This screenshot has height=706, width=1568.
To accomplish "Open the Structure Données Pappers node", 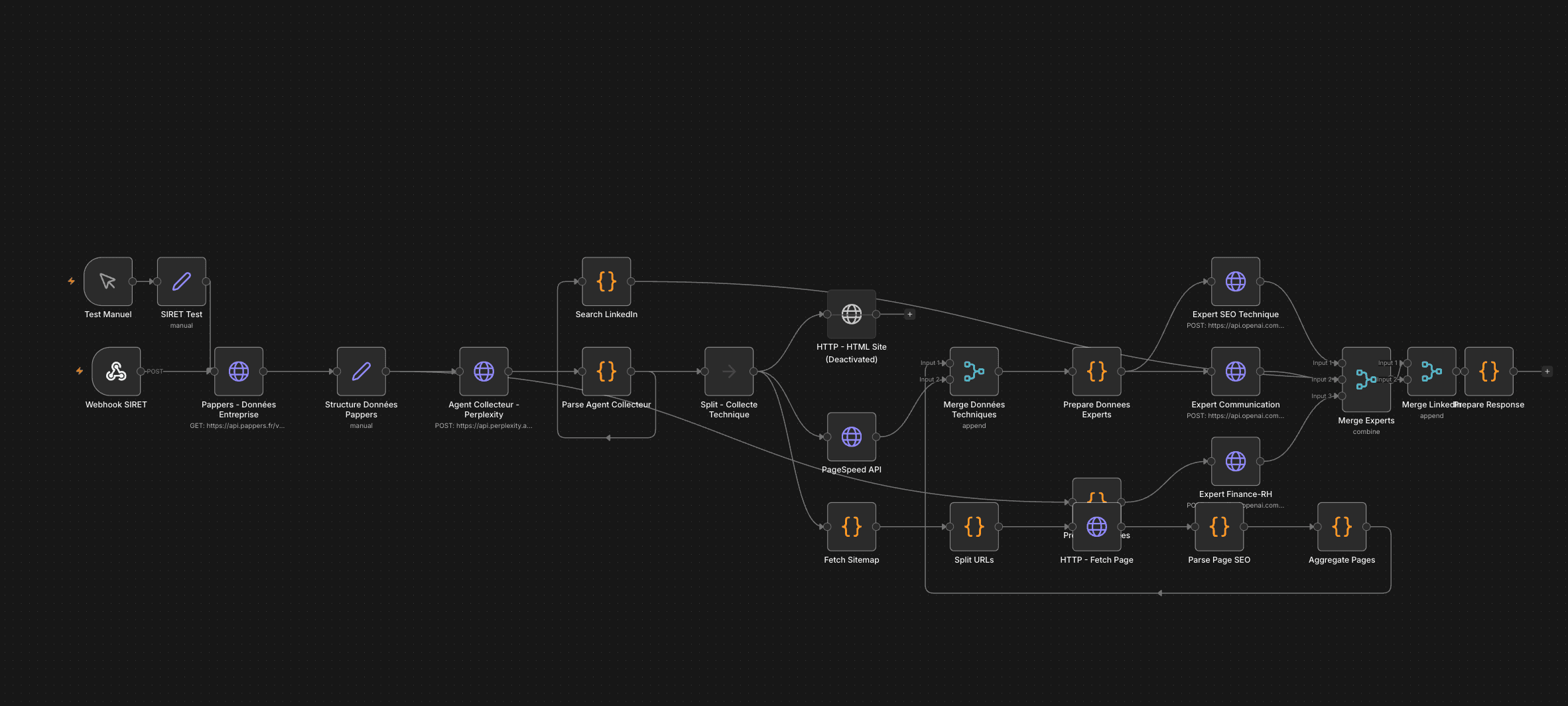I will coord(361,372).
